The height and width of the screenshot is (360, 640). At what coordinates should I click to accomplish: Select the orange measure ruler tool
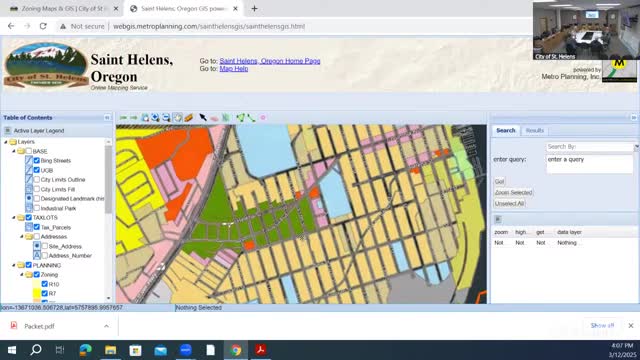click(x=189, y=118)
